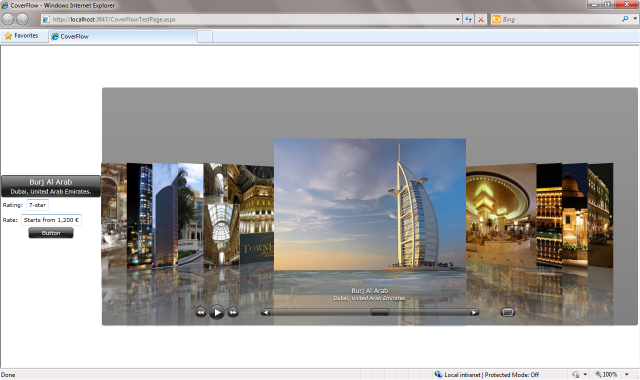Click the rewind button in CoverFlow controls
Viewport: 640px width, 380px height.
pyautogui.click(x=200, y=313)
